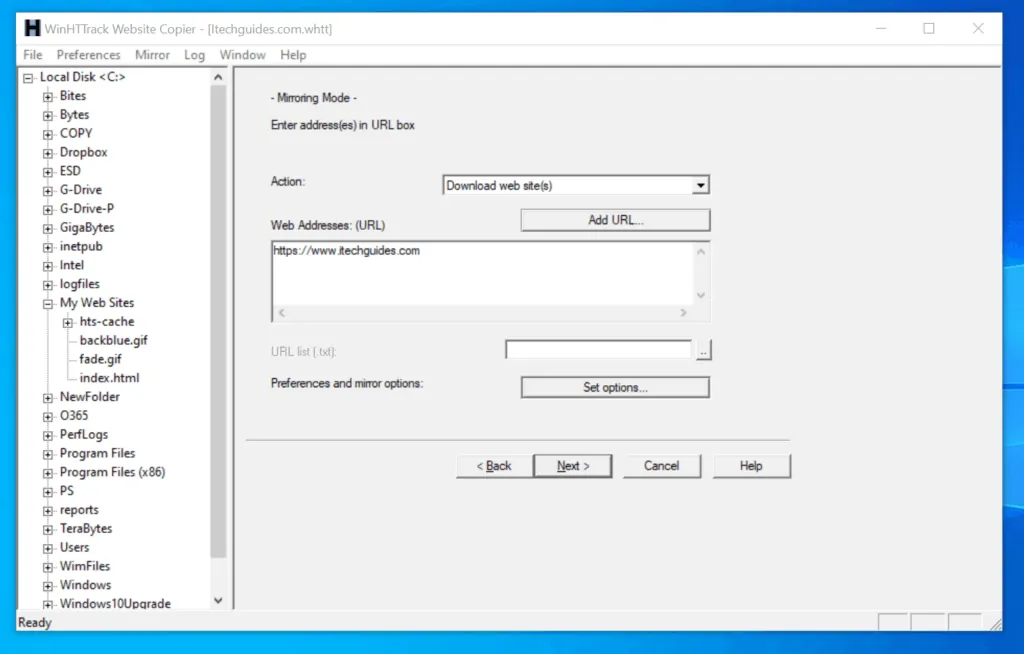This screenshot has width=1024, height=654.
Task: Click the Help button in wizard
Action: pyautogui.click(x=751, y=466)
